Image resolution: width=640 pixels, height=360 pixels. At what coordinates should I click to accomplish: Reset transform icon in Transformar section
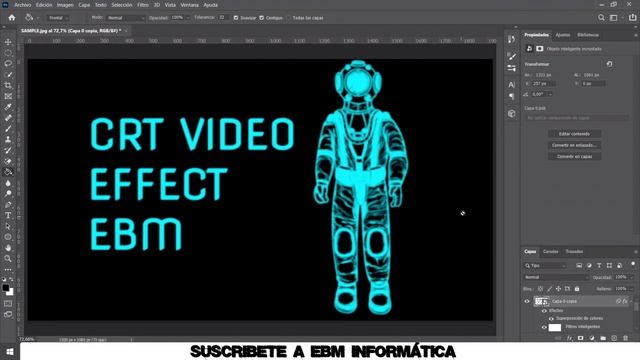(609, 64)
